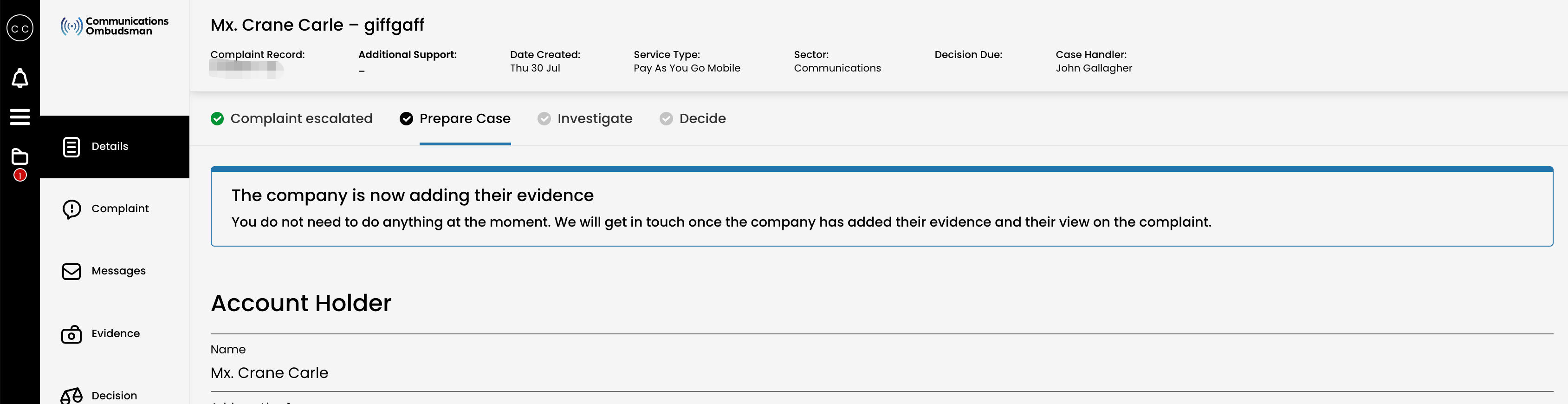Image resolution: width=1568 pixels, height=404 pixels.
Task: Click the green Complaint escalated checkmark
Action: click(217, 119)
